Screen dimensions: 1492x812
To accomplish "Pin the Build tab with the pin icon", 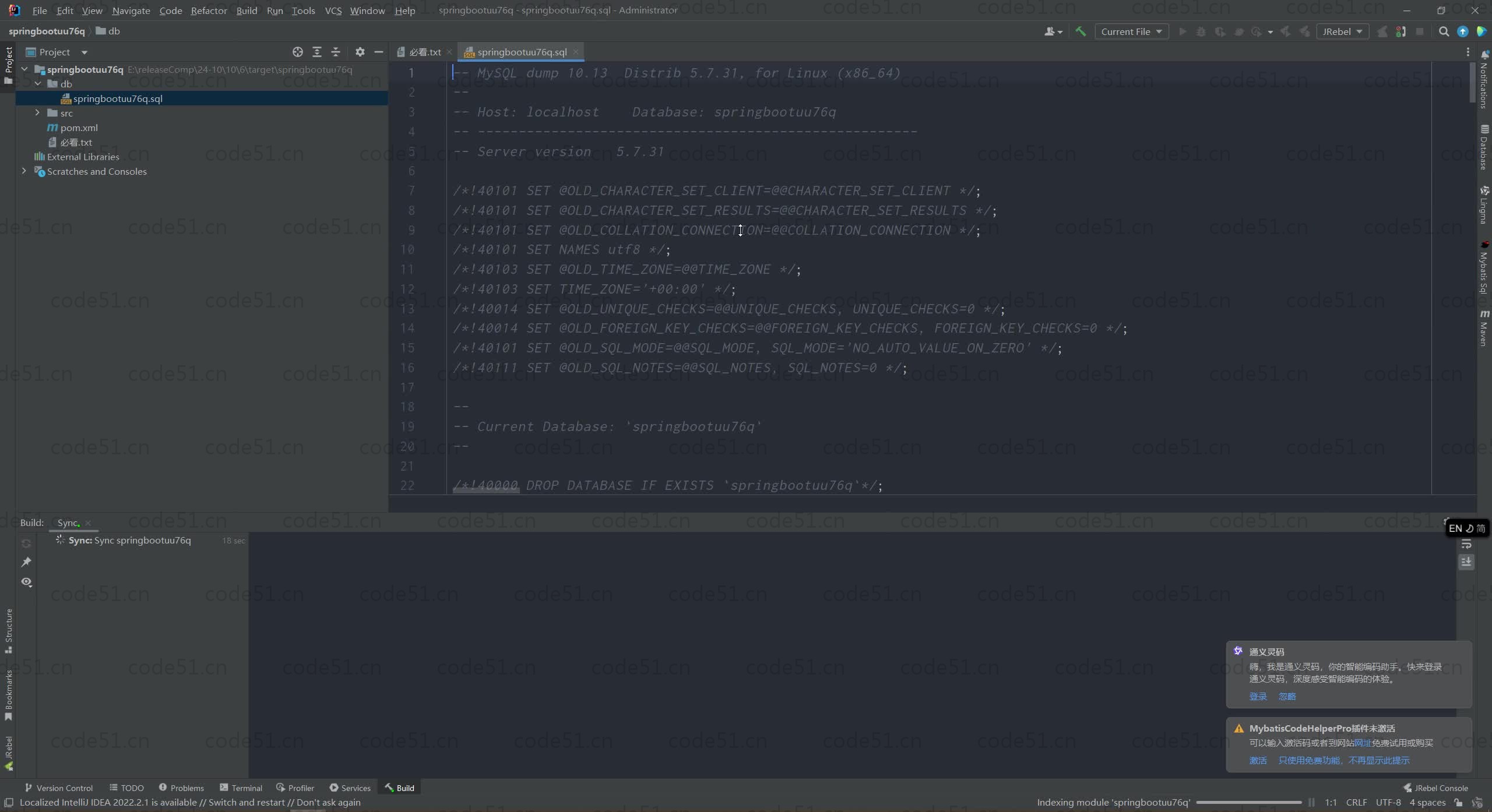I will pos(26,562).
